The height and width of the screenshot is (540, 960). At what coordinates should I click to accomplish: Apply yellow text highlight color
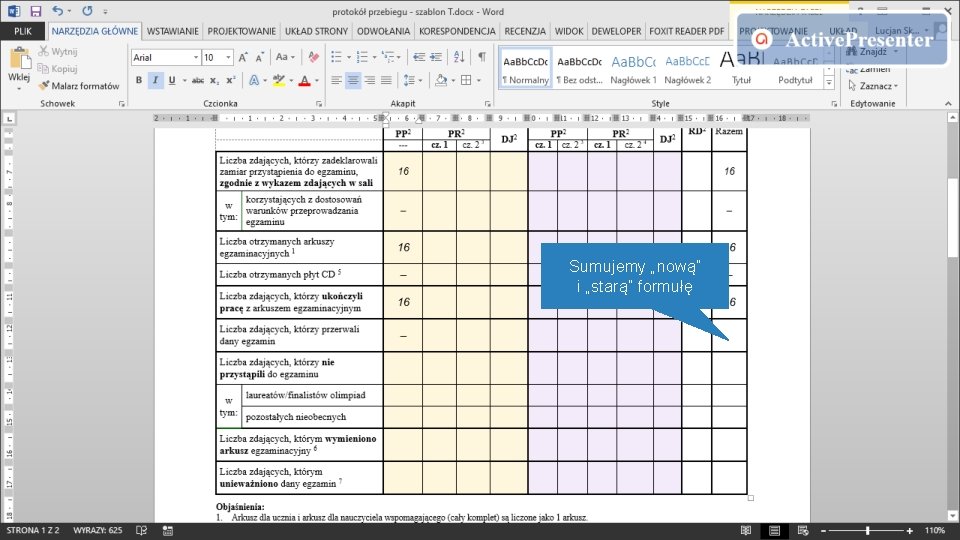click(279, 80)
